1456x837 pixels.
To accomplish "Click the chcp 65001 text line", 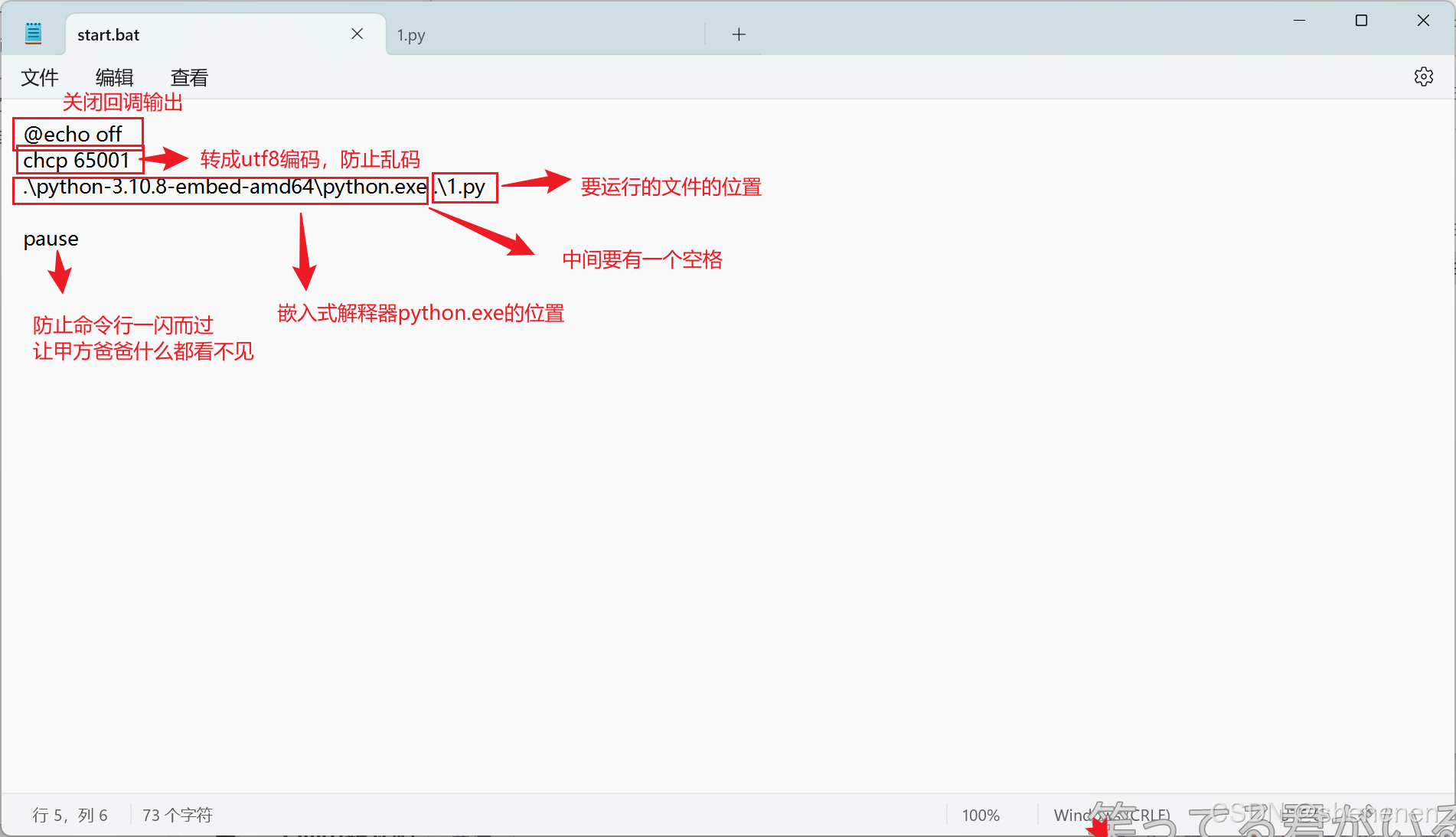I will pos(77,161).
